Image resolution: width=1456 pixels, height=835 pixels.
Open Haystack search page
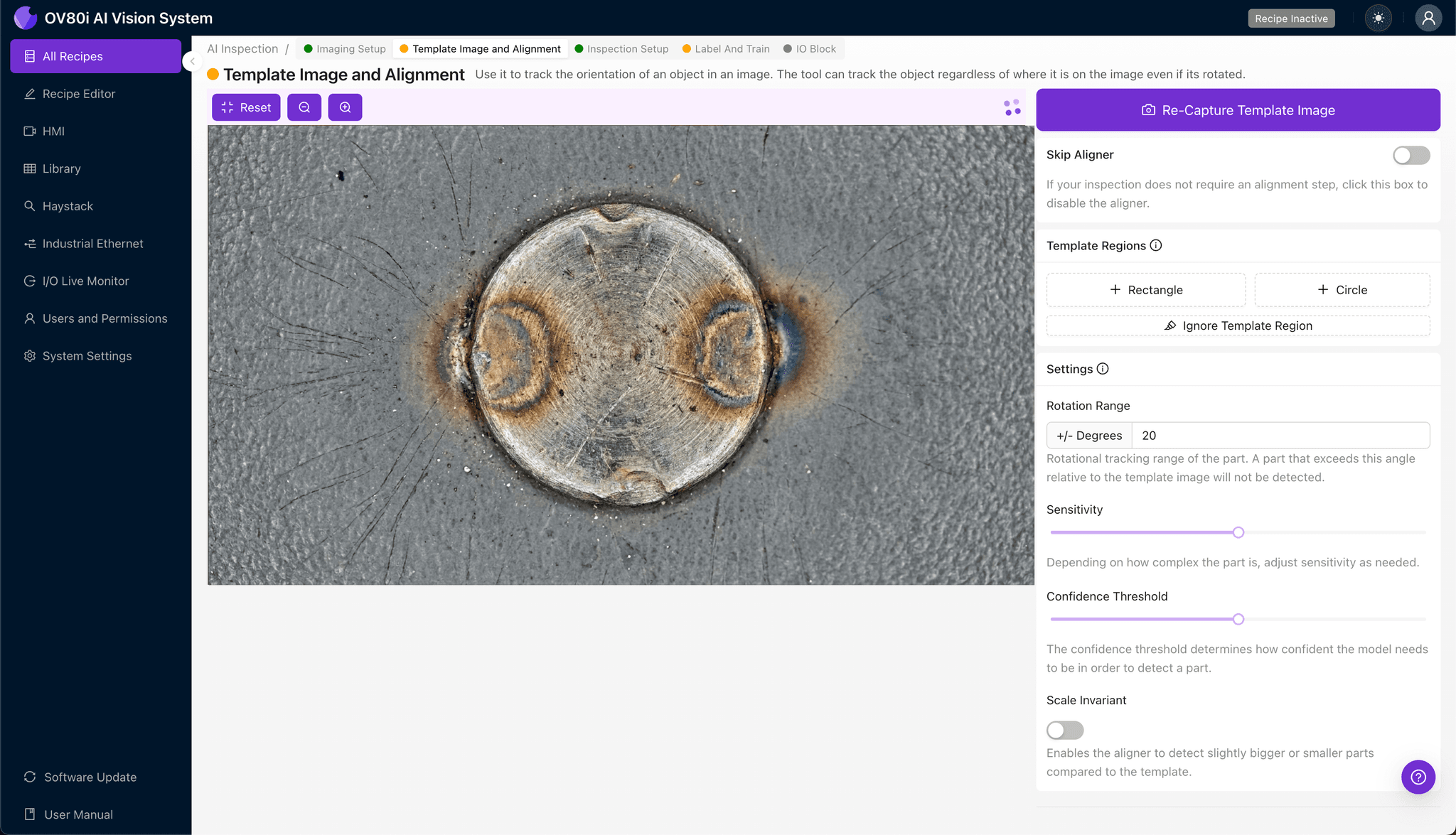click(x=95, y=206)
